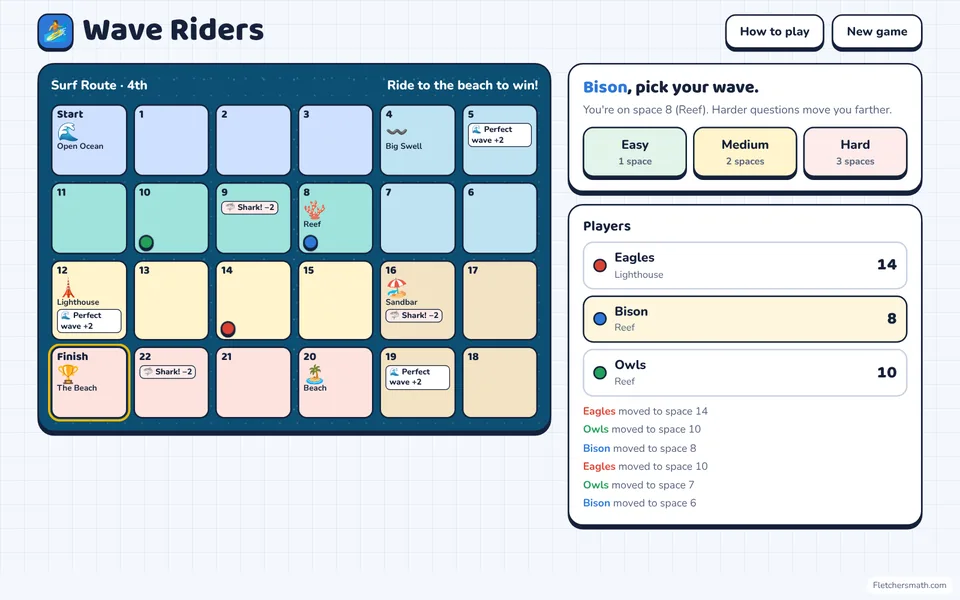Click board space 17
Image resolution: width=960 pixels, height=600 pixels.
pos(500,300)
